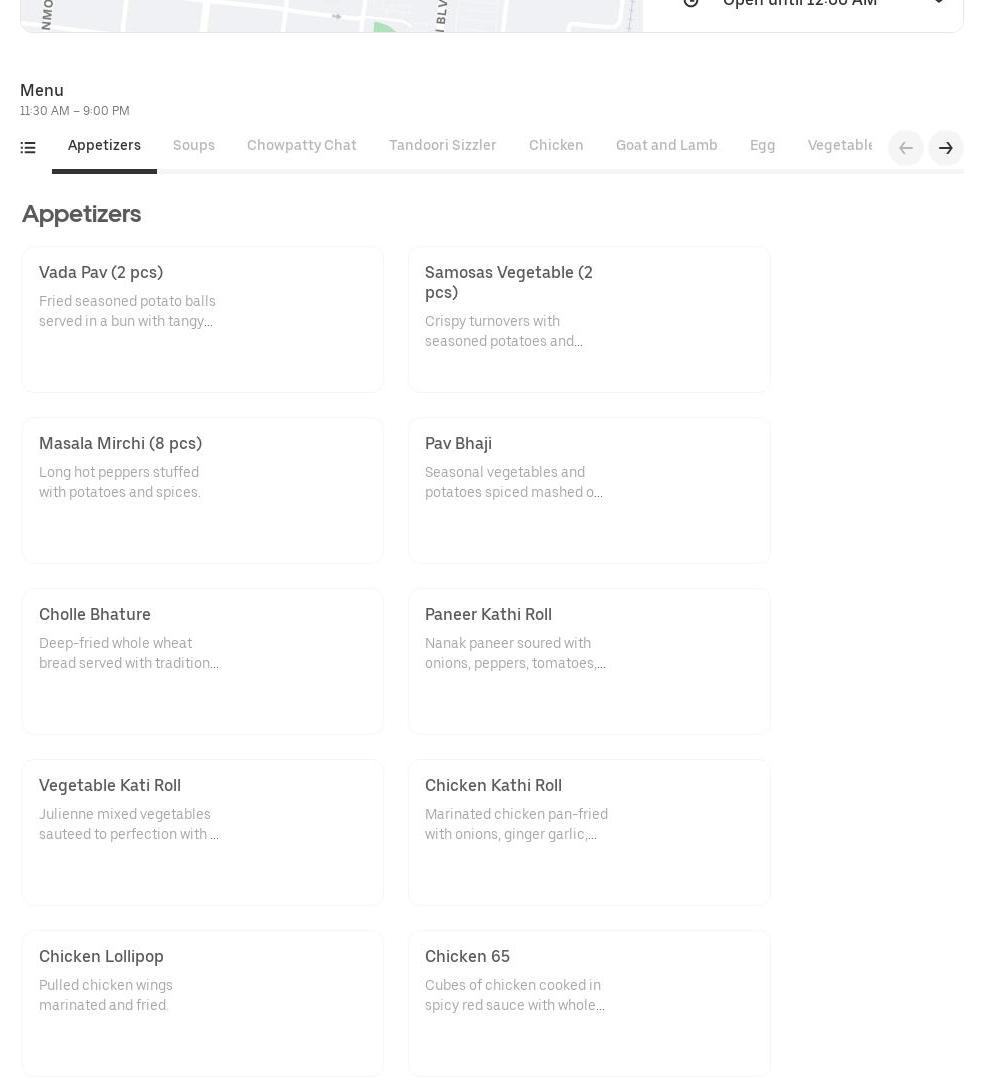The width and height of the screenshot is (984, 1083).
Task: Click the Appetizers tab
Action: click(104, 146)
